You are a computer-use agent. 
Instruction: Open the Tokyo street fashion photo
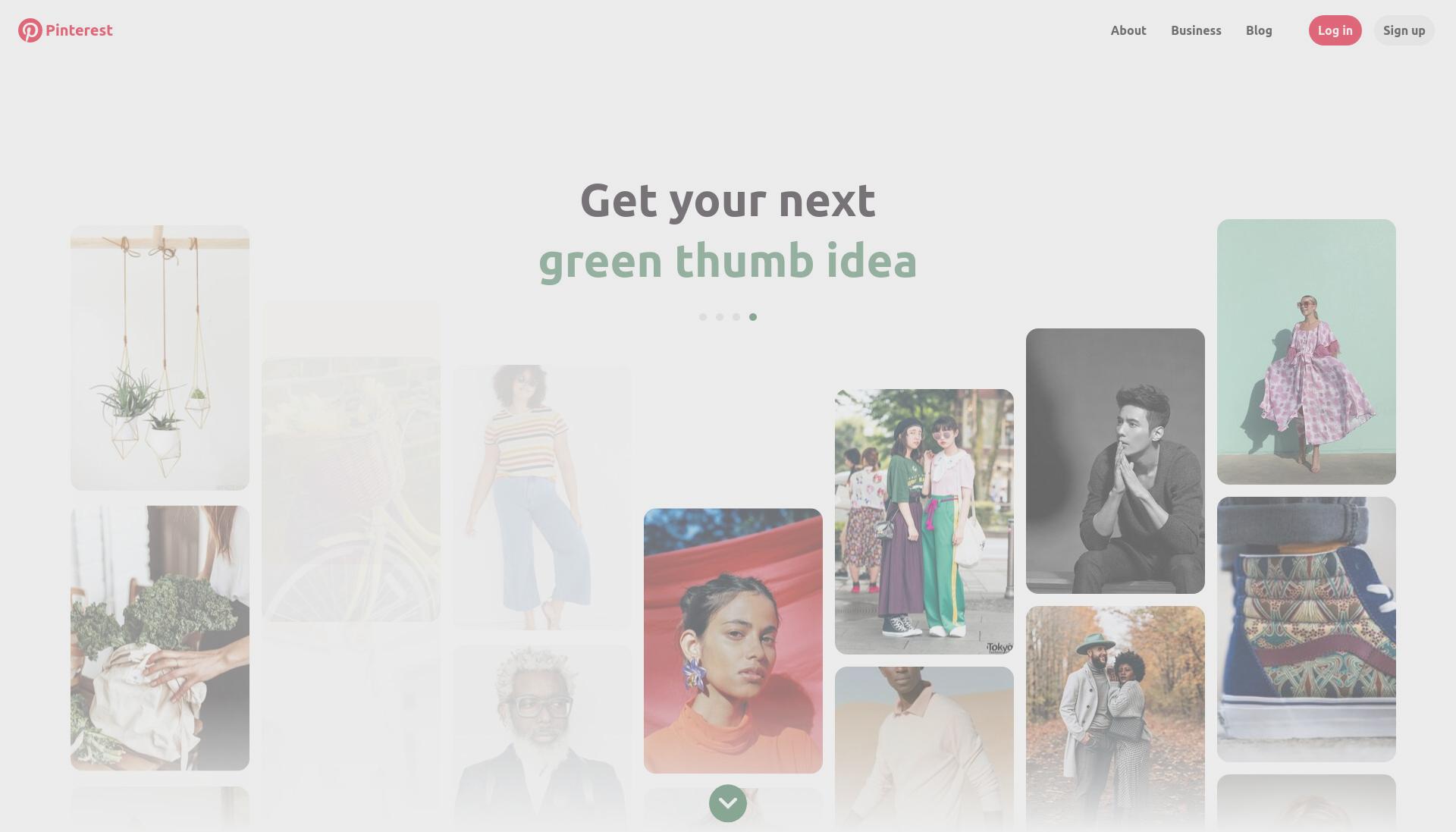[x=924, y=522]
